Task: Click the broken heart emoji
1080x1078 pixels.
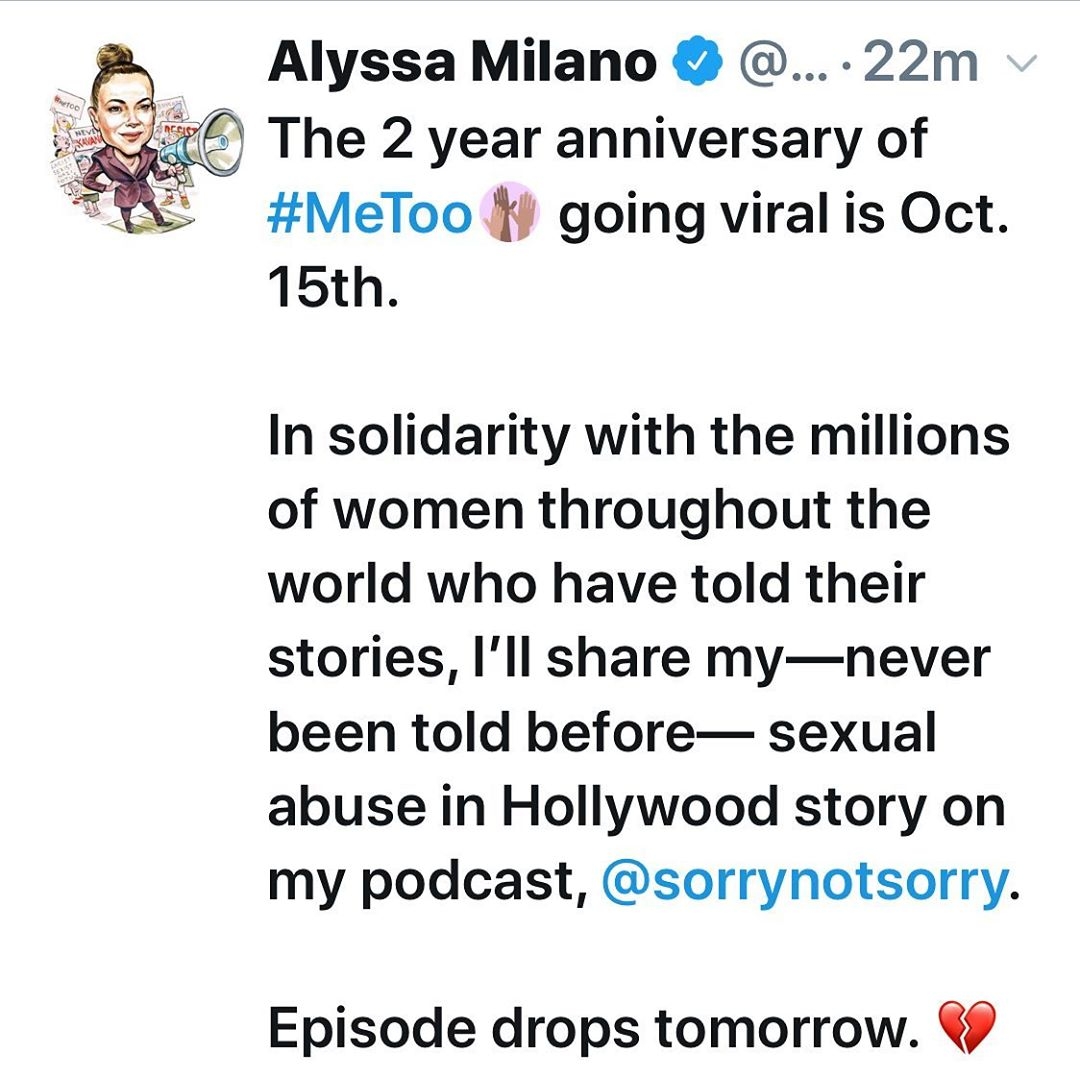Action: [967, 1026]
